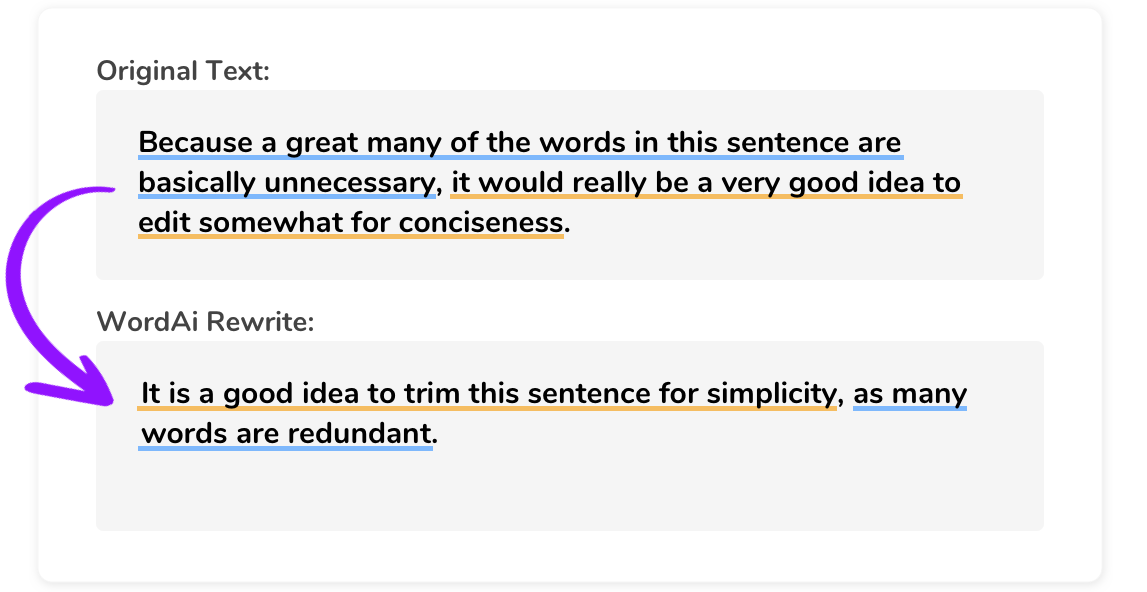
Task: Click the word 'redundant' in the rewrite box
Action: point(360,434)
